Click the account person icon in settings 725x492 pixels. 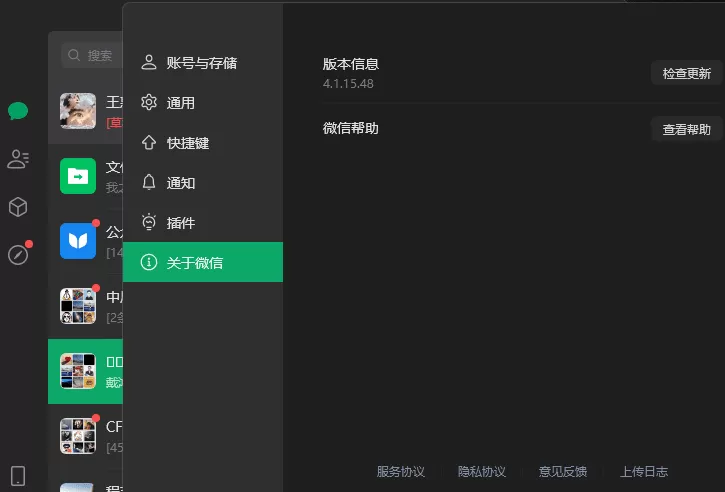pos(148,62)
